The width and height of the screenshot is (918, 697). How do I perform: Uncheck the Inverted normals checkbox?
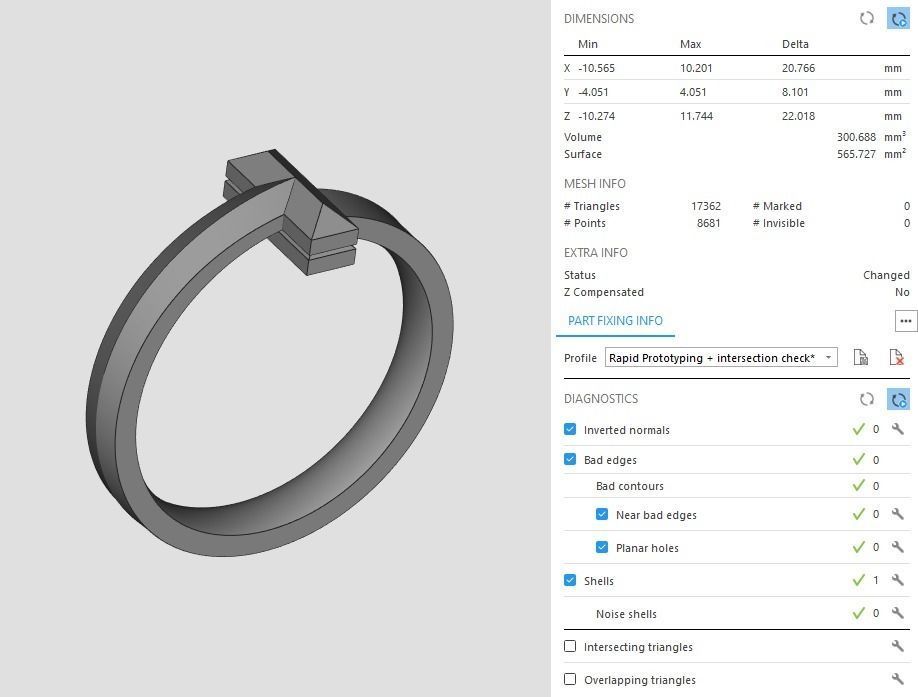coord(570,429)
